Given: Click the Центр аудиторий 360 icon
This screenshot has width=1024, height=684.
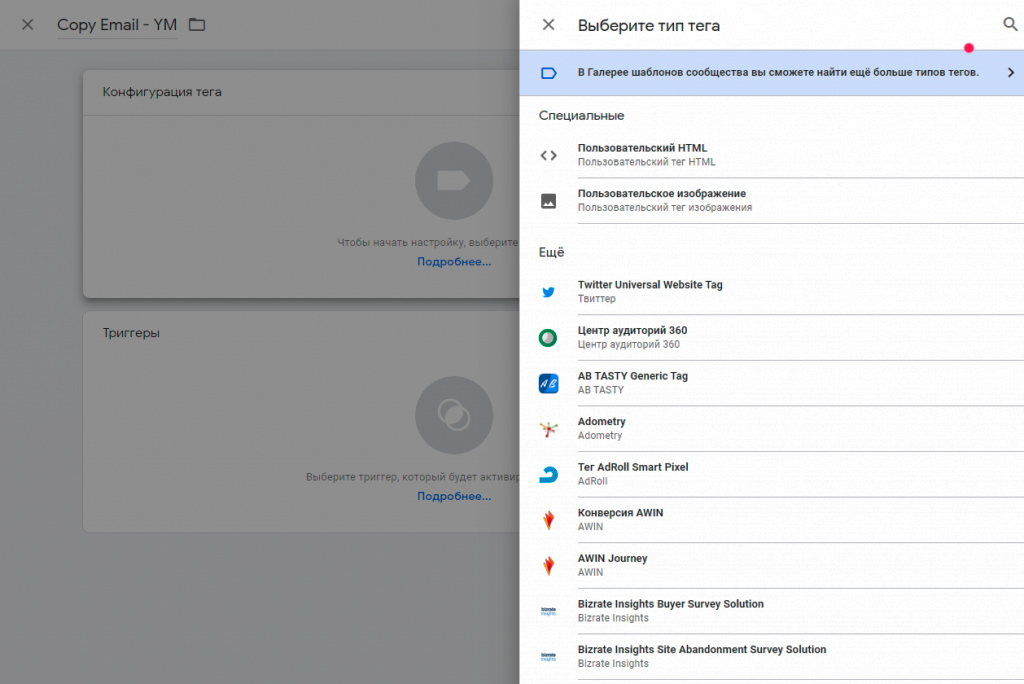Looking at the screenshot, I should 548,338.
